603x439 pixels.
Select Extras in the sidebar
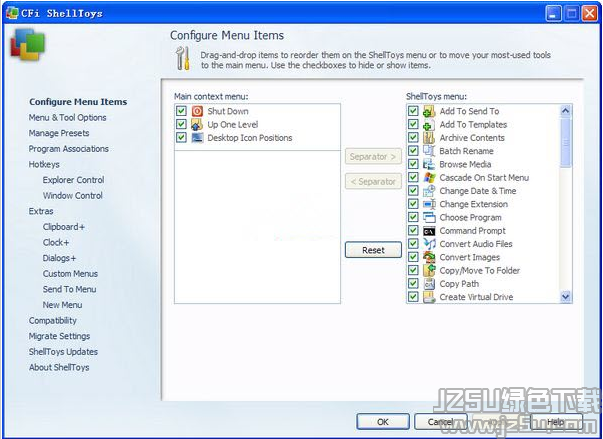[41, 211]
